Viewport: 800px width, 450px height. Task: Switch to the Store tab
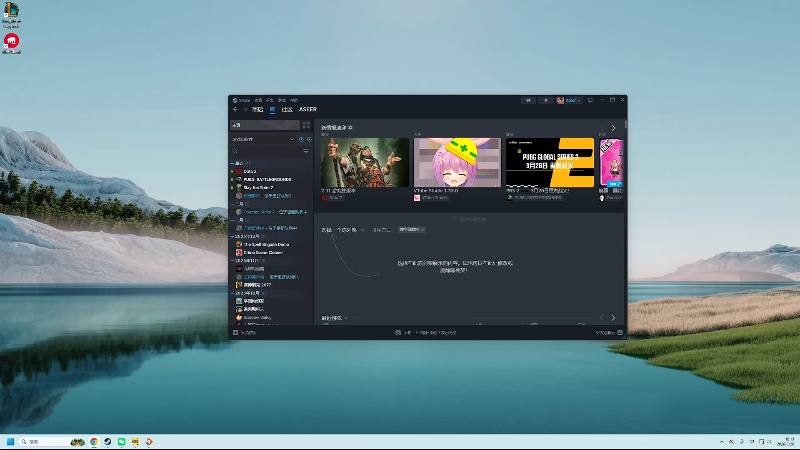click(258, 109)
